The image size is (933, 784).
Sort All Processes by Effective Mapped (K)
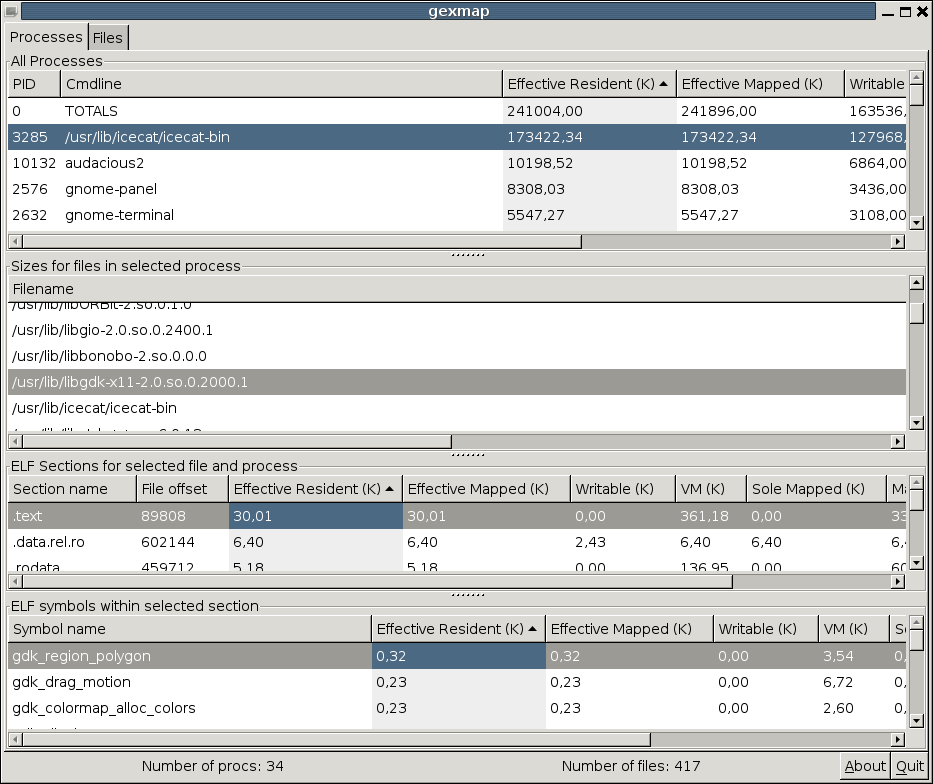760,84
